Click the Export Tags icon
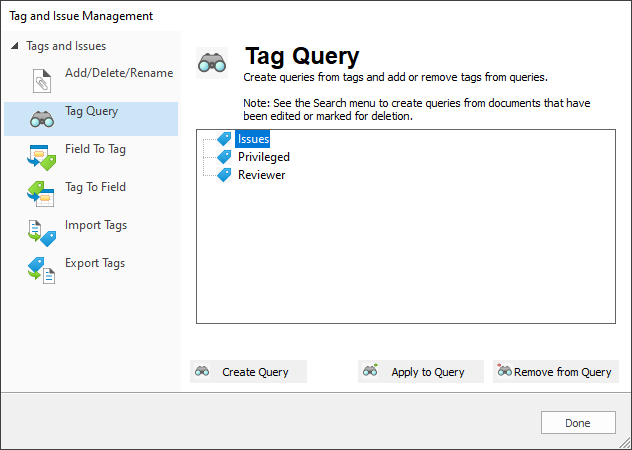Viewport: 632px width, 450px height. [x=42, y=271]
